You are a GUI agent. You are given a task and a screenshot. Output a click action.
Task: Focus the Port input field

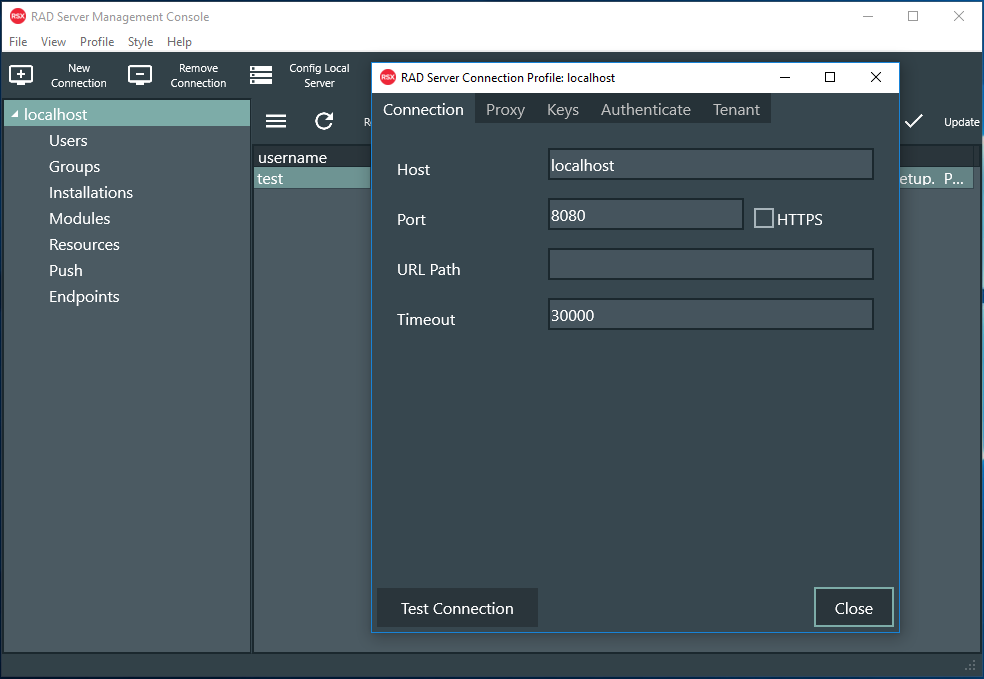(646, 215)
